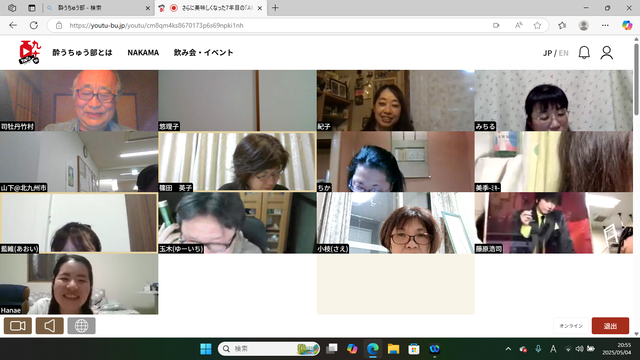Open Copilot sidebar icon
Image resolution: width=640 pixels, height=360 pixels.
[627, 25]
